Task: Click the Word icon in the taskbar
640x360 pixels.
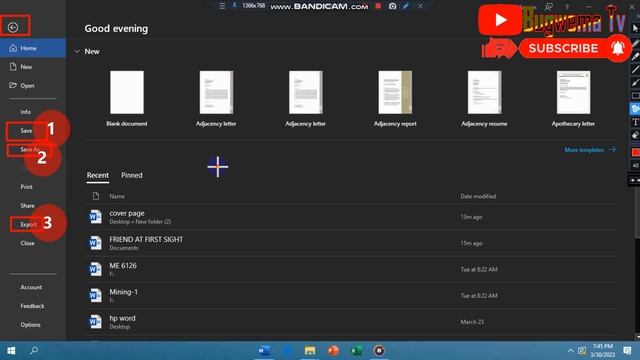Action: [x=264, y=351]
